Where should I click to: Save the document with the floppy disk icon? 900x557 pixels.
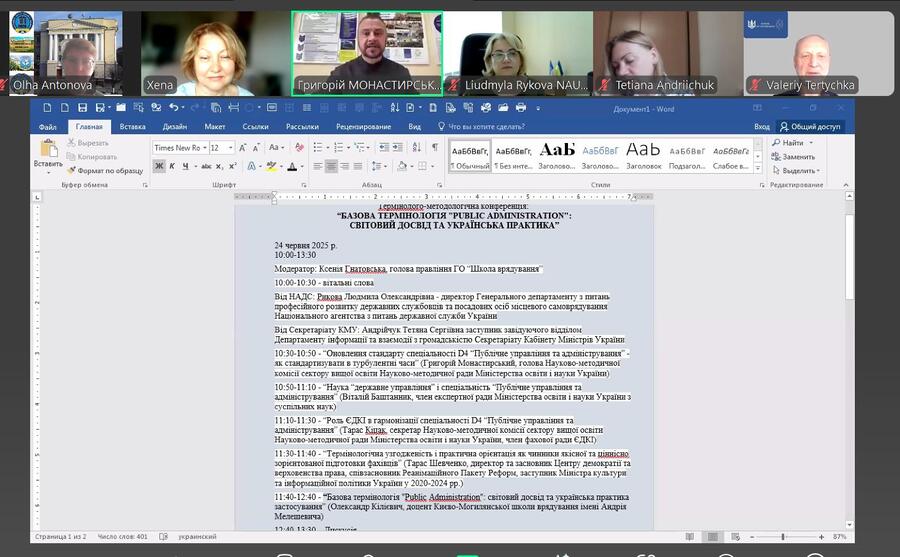coord(82,107)
